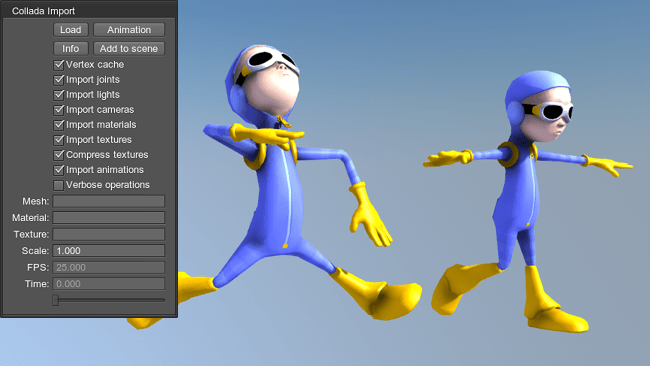Toggle Import lights checkbox
Screen dimensions: 650x366
(58, 95)
